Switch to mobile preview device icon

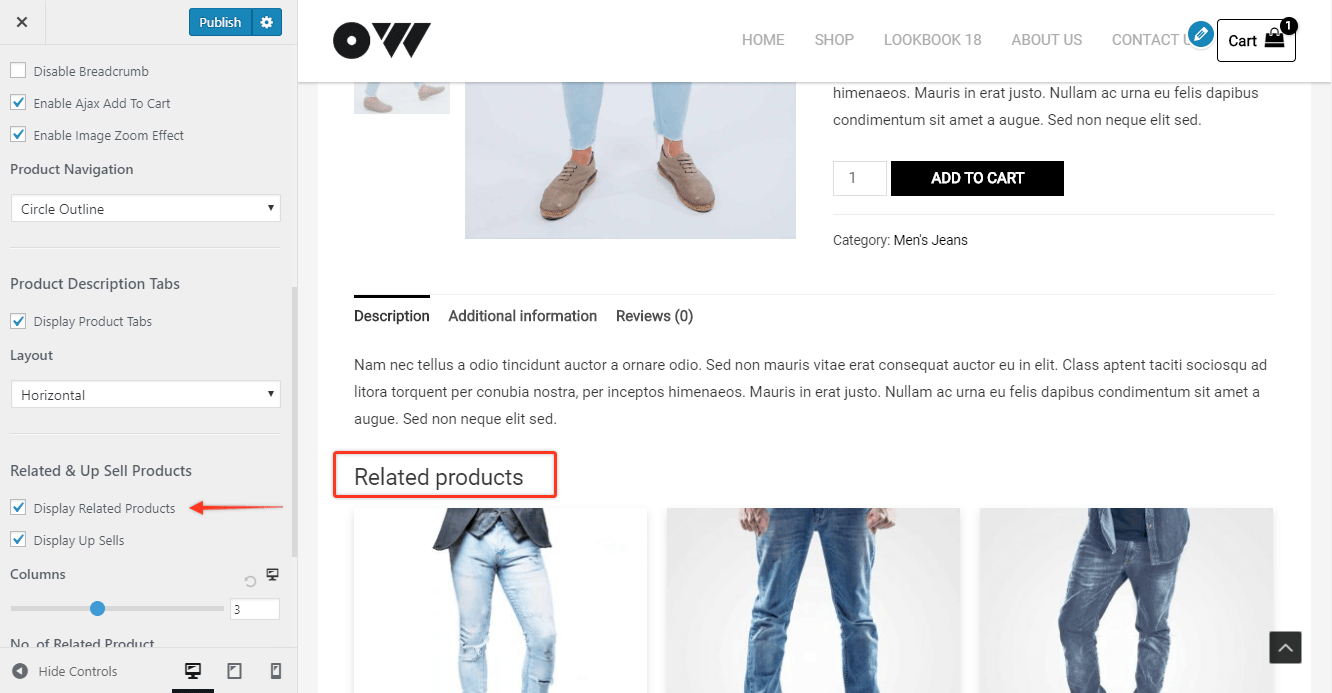pos(275,671)
